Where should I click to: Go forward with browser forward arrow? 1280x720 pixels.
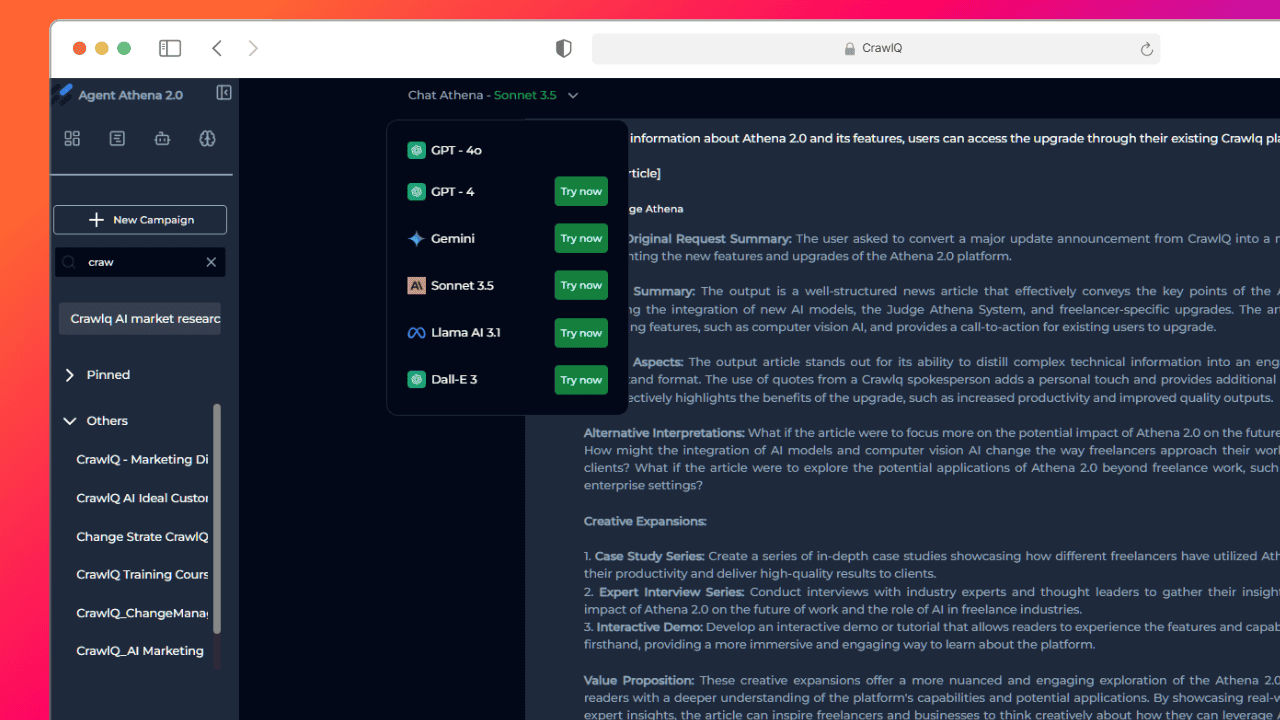[x=253, y=48]
